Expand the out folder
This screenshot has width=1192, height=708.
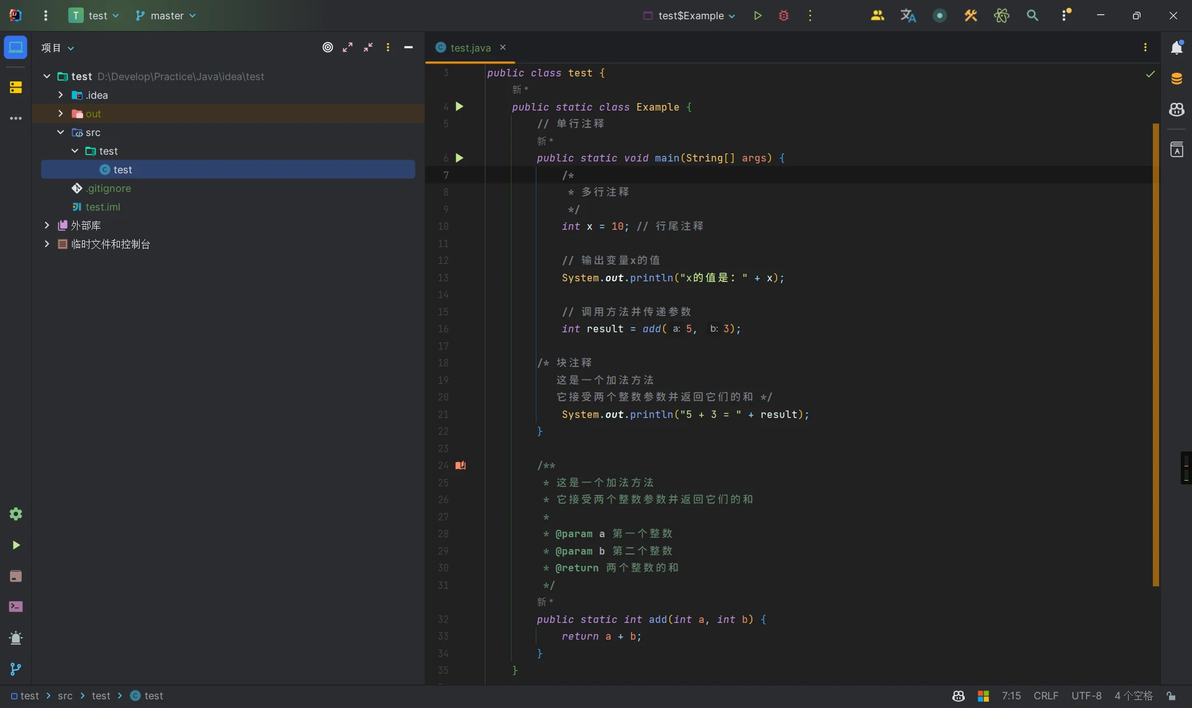click(x=61, y=113)
